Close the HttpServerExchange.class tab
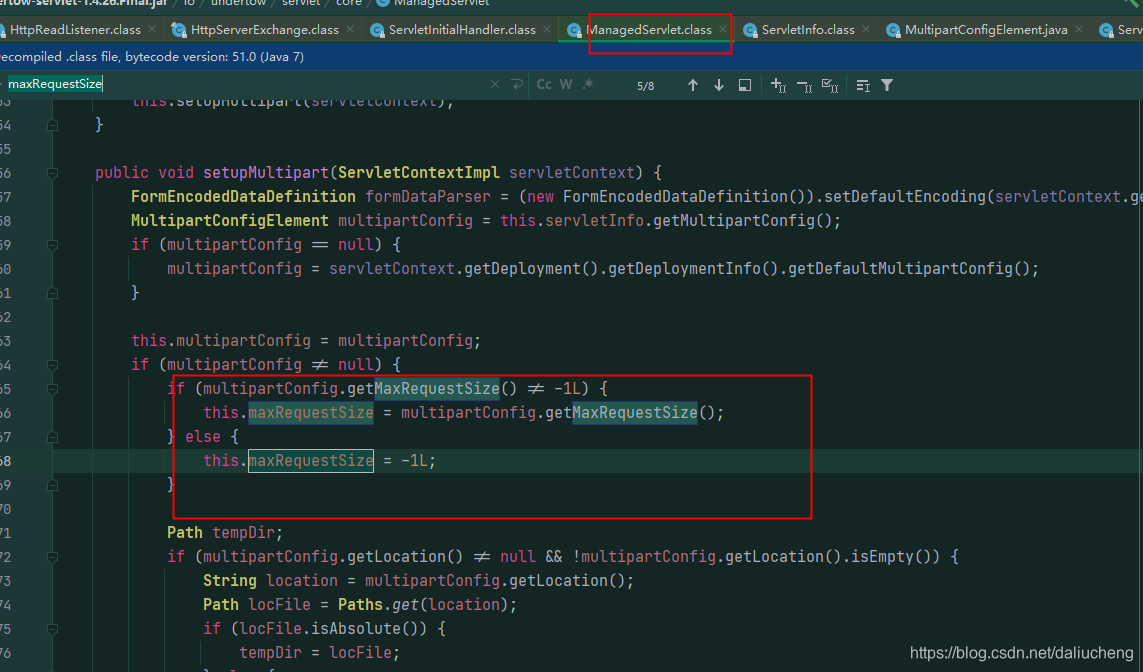 pyautogui.click(x=350, y=29)
